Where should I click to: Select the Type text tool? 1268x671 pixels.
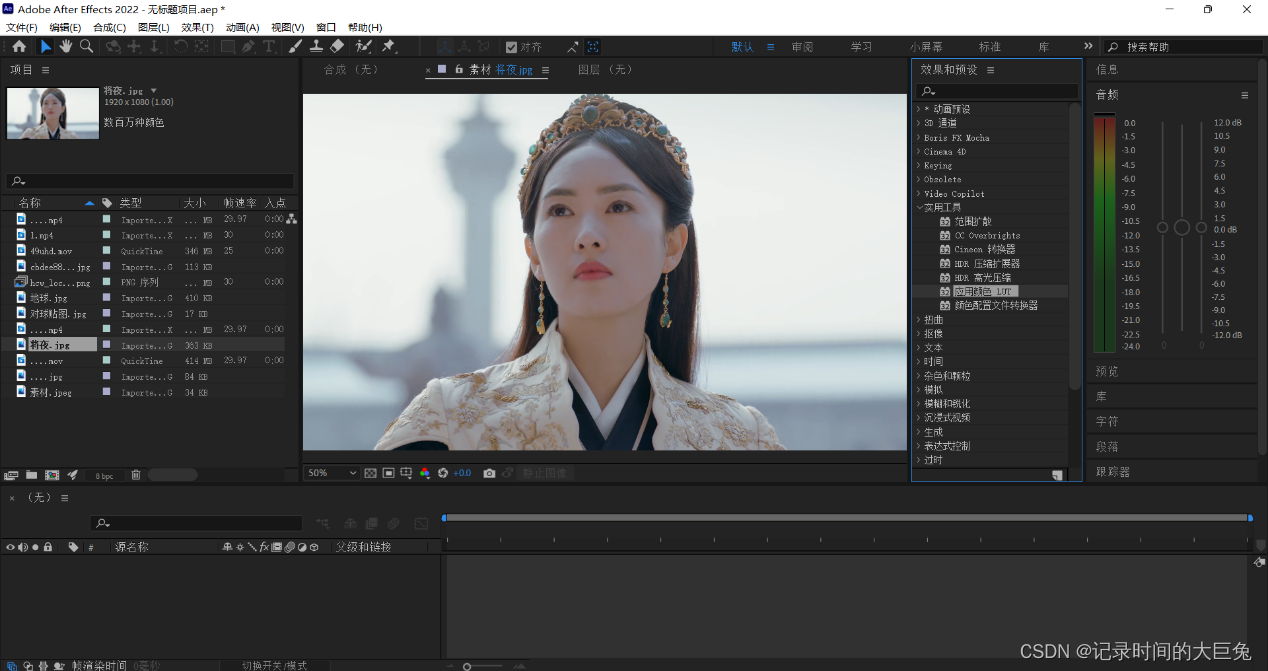point(270,46)
